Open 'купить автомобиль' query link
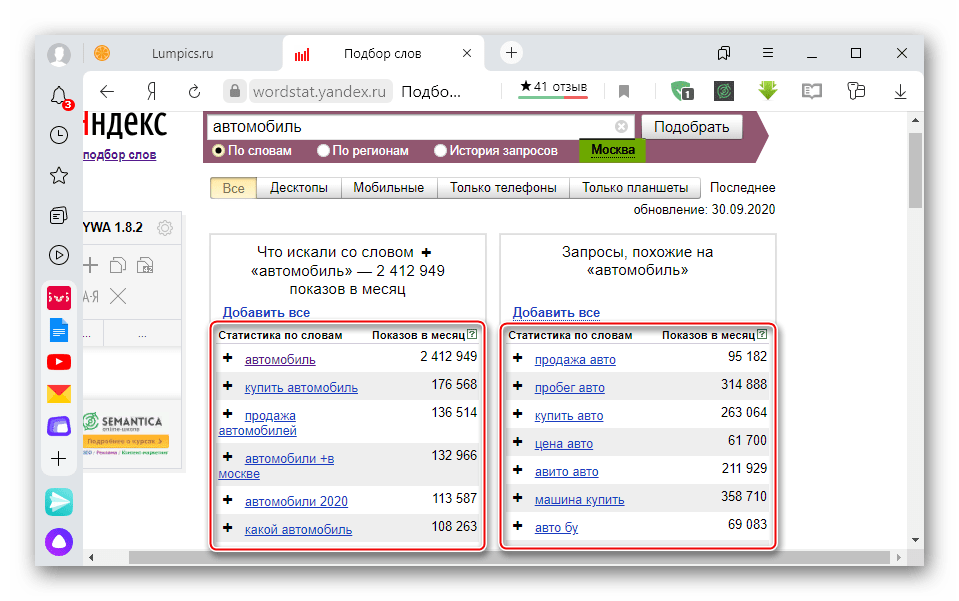 coord(301,388)
